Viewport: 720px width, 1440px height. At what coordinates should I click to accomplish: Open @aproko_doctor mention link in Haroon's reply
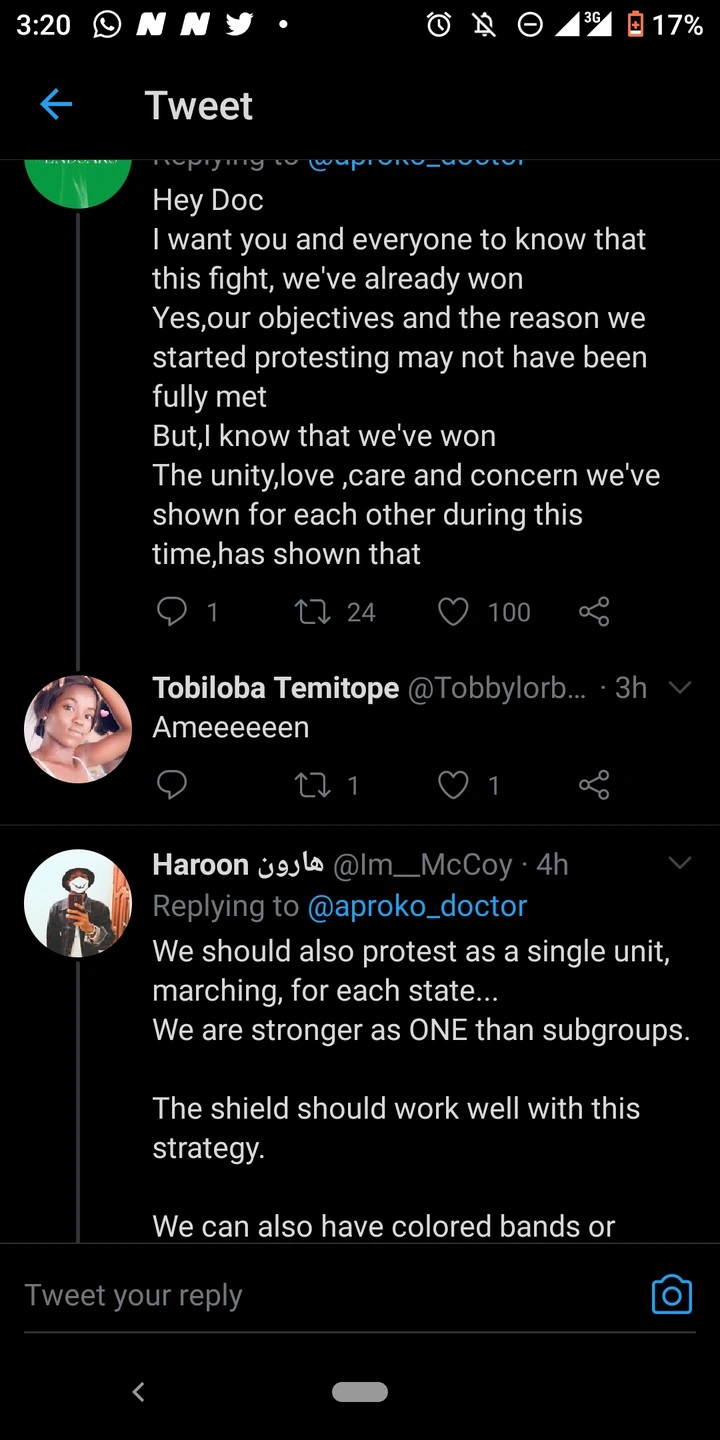pos(417,906)
